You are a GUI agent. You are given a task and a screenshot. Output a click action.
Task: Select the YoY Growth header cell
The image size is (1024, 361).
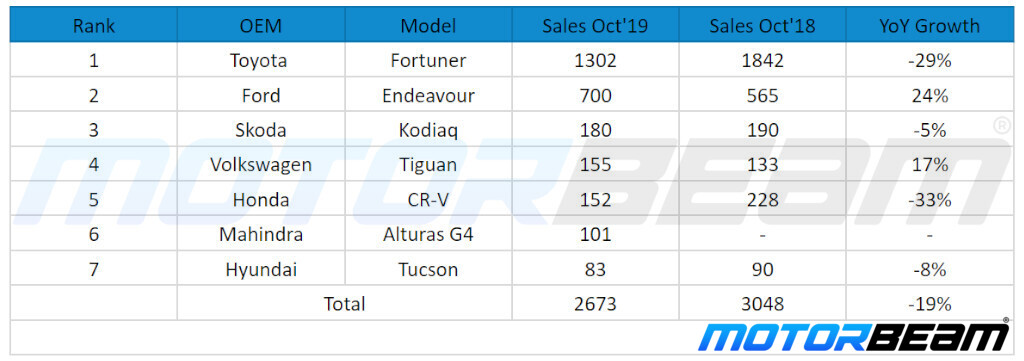click(930, 26)
